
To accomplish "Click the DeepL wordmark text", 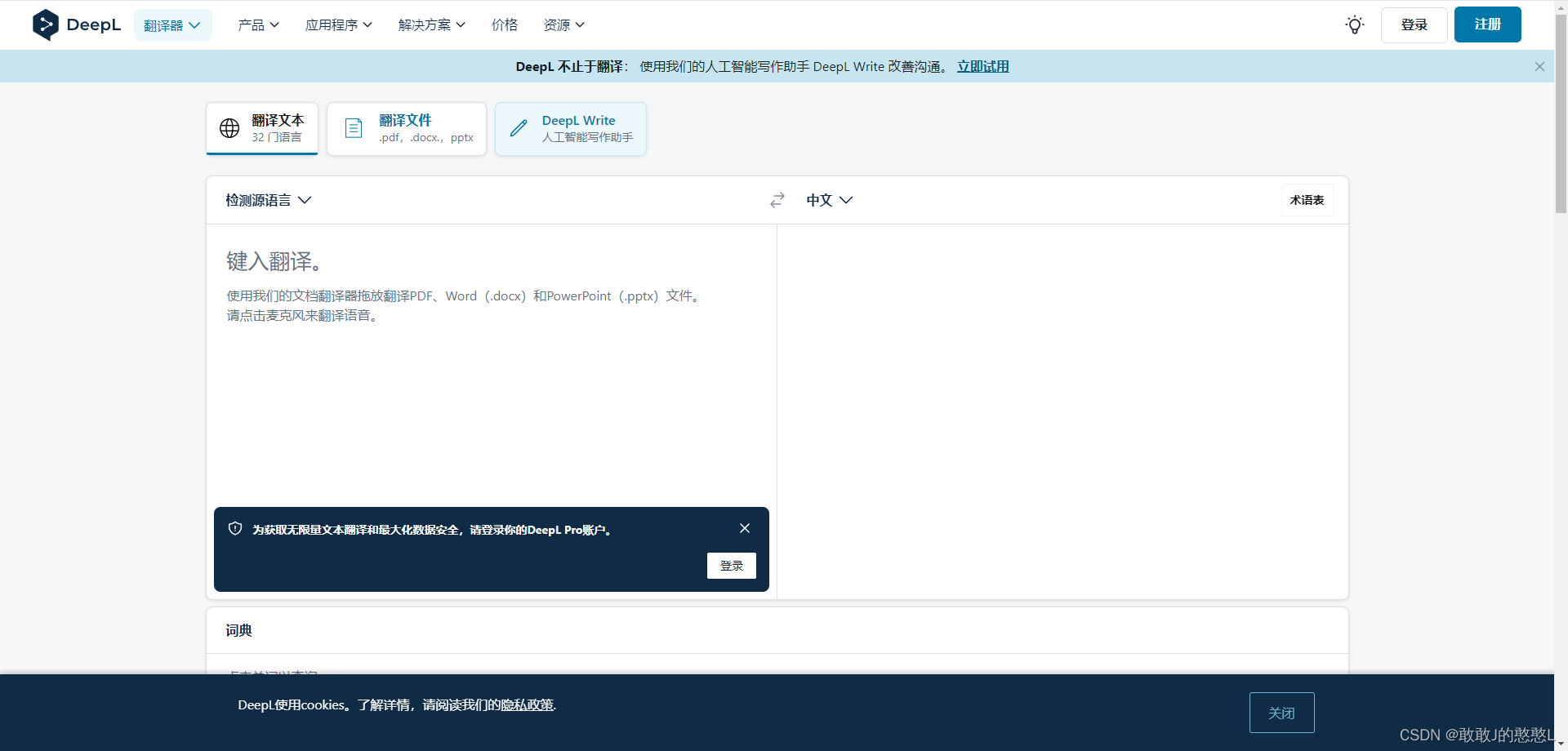I will coord(93,25).
